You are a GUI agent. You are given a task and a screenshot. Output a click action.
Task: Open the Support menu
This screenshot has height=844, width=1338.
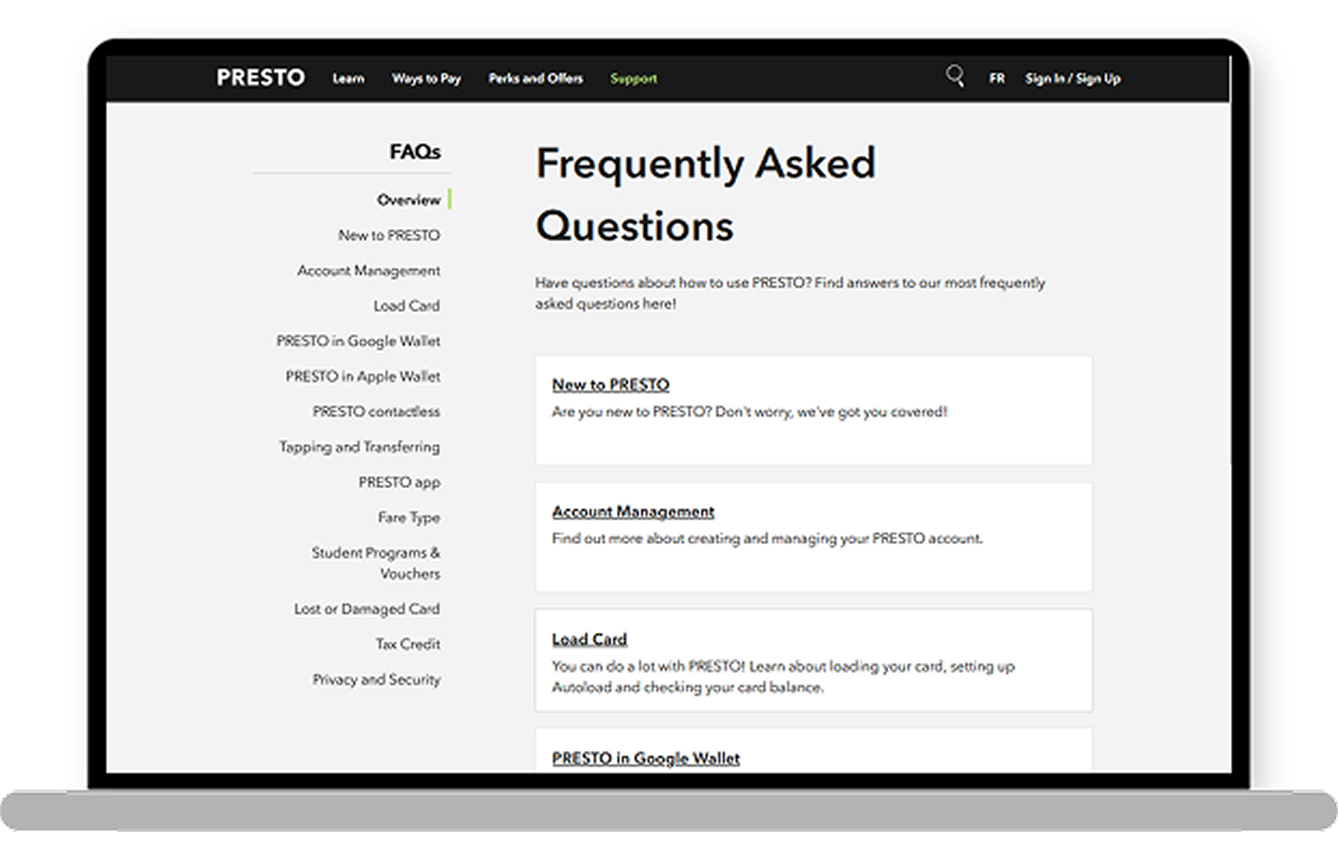click(634, 78)
